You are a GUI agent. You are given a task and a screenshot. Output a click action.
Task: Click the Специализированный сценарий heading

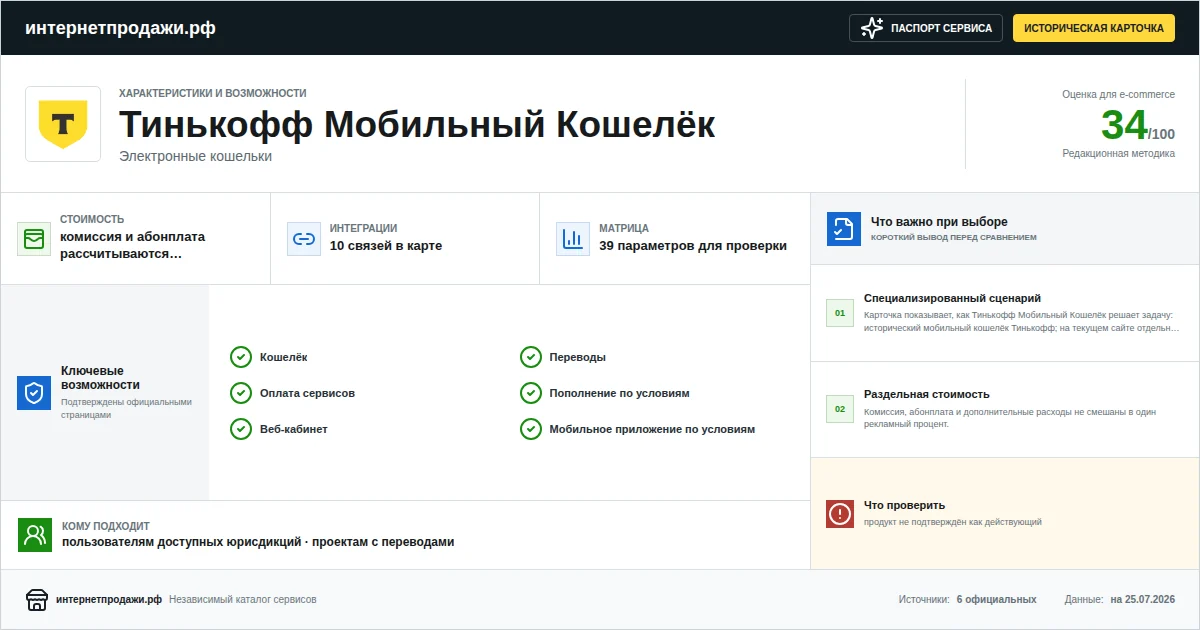(952, 298)
